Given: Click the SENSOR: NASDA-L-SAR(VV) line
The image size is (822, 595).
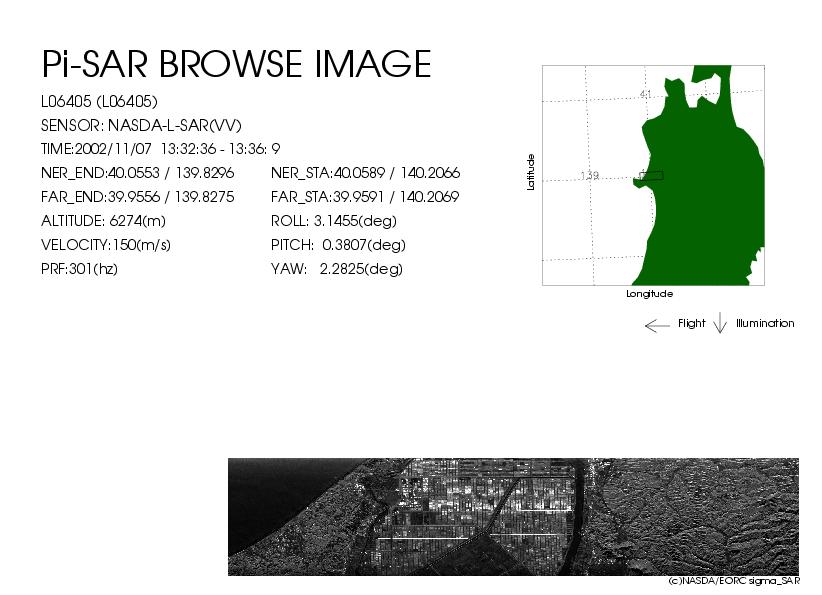Looking at the screenshot, I should point(141,126).
